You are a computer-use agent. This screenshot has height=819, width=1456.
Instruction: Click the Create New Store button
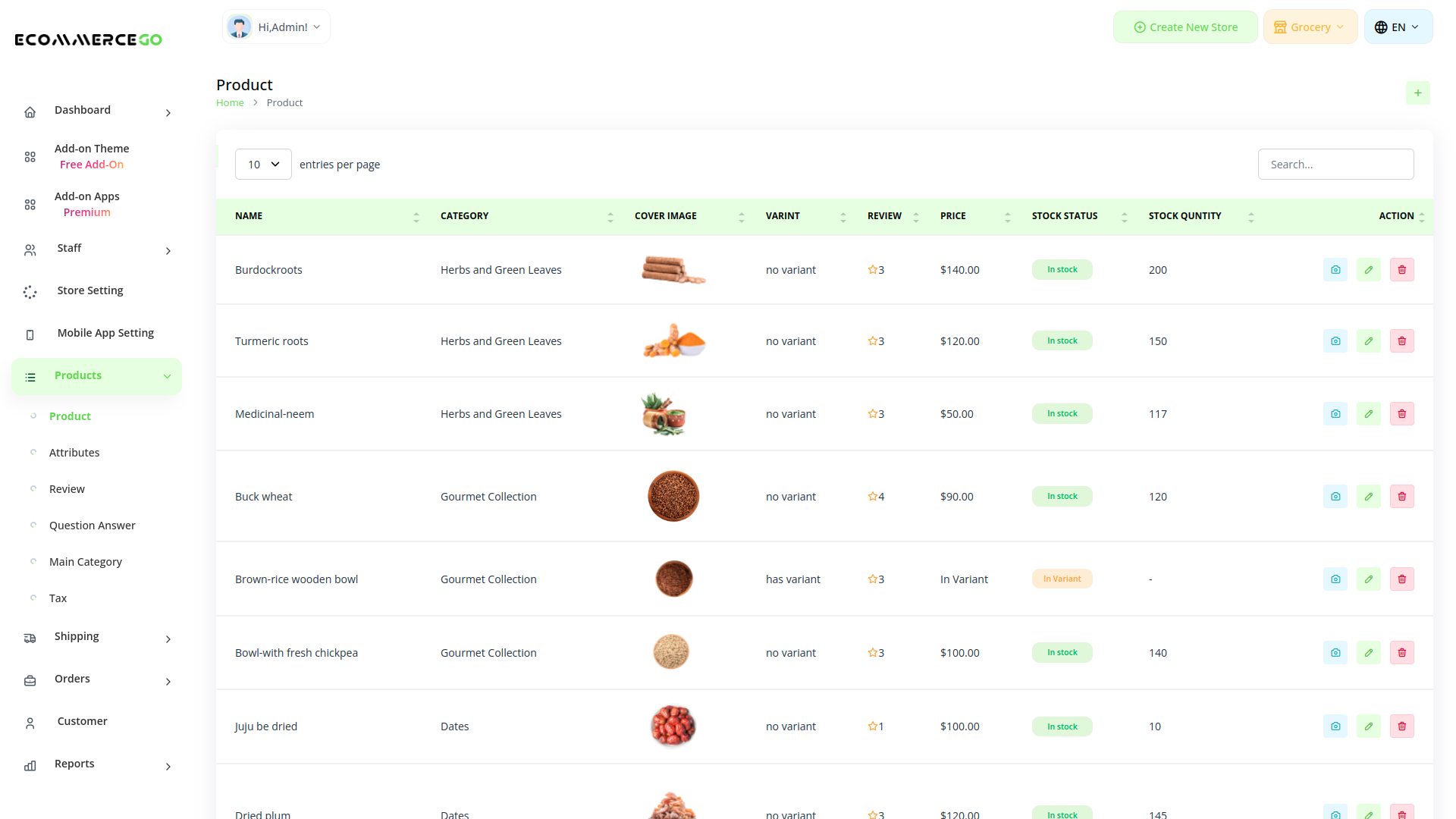pos(1185,27)
